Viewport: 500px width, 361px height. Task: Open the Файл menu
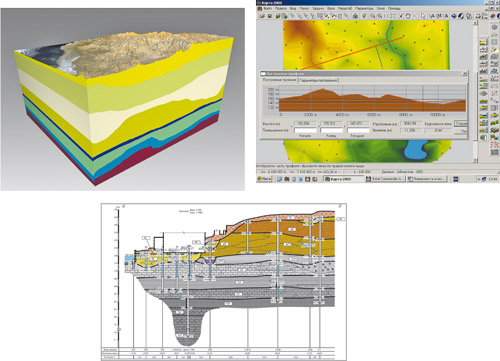[268, 8]
